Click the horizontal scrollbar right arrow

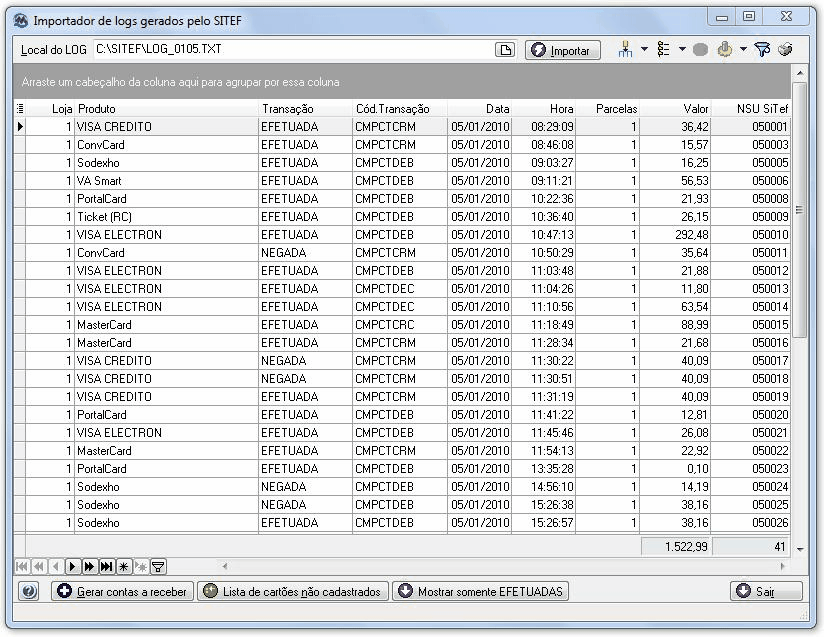pos(784,566)
